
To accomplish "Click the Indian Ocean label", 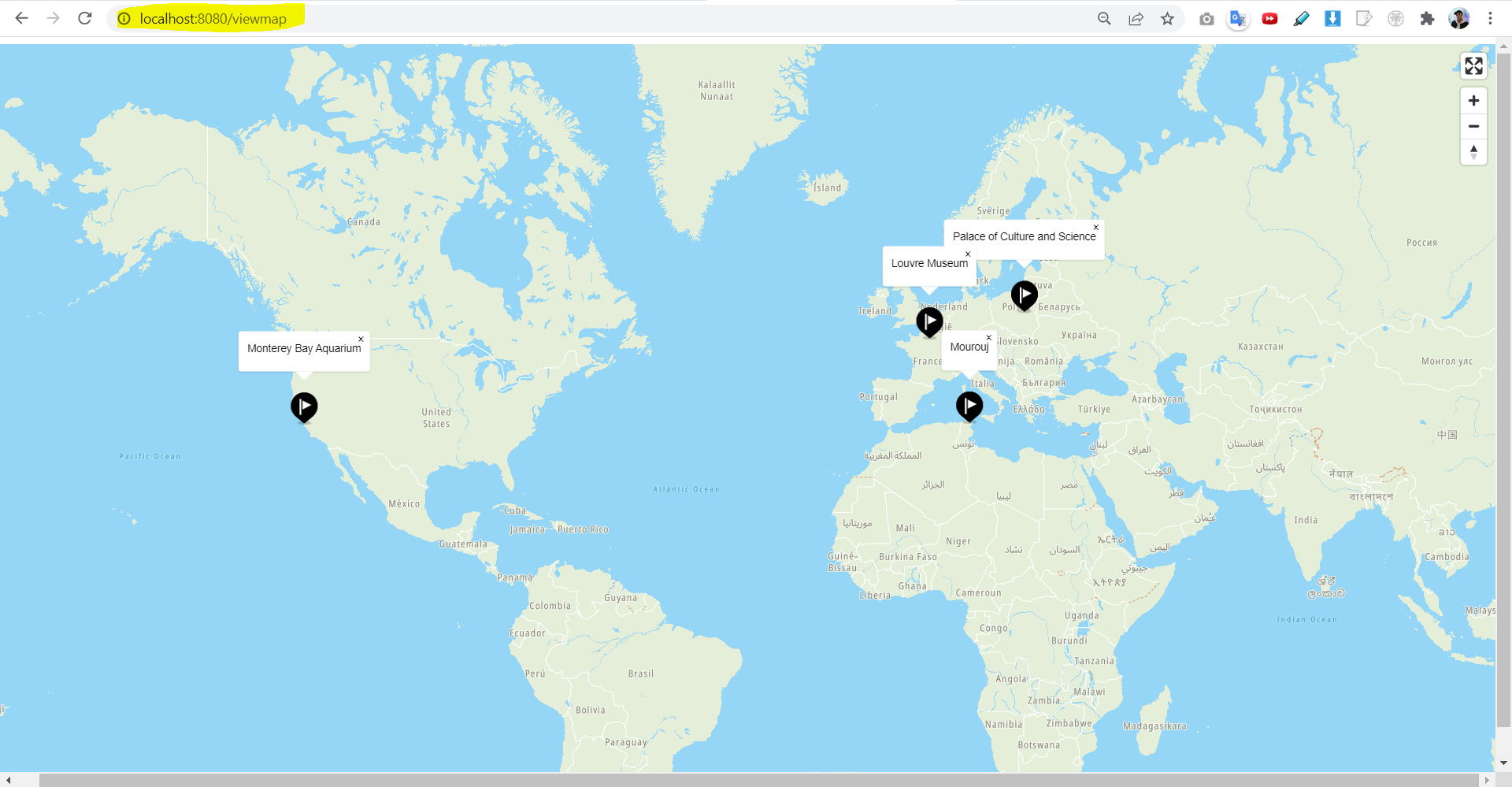I will pyautogui.click(x=1306, y=620).
